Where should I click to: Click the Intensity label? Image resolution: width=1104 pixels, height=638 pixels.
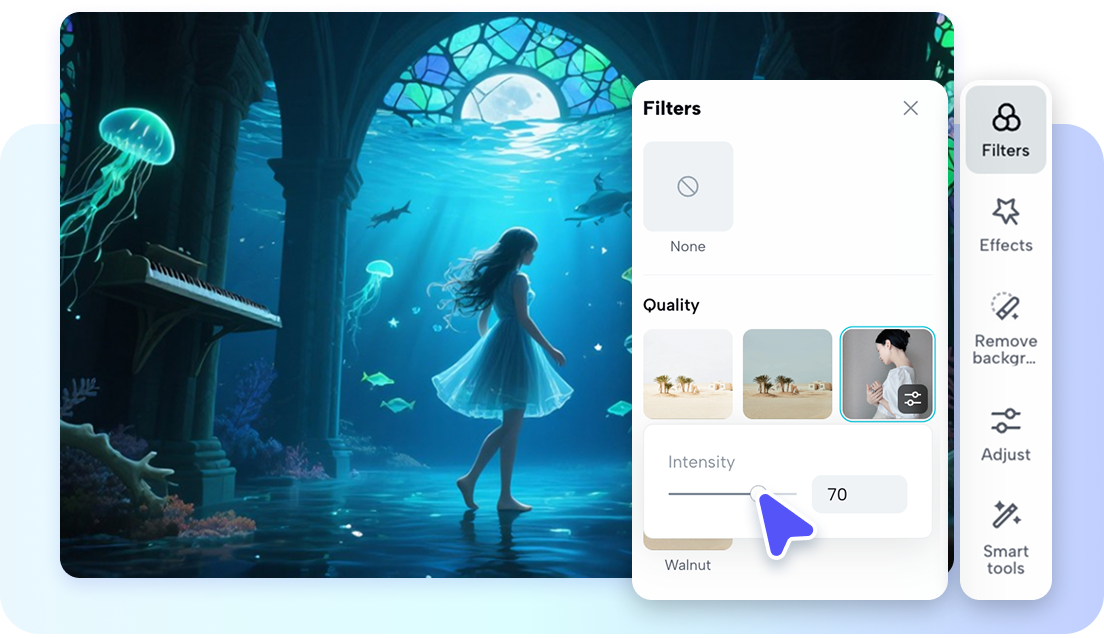pos(701,462)
